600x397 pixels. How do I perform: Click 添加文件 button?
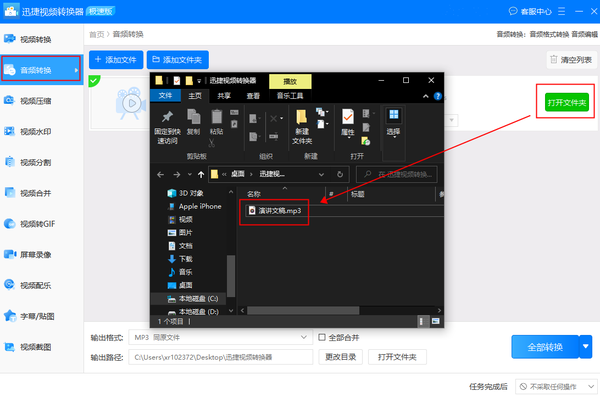[116, 60]
